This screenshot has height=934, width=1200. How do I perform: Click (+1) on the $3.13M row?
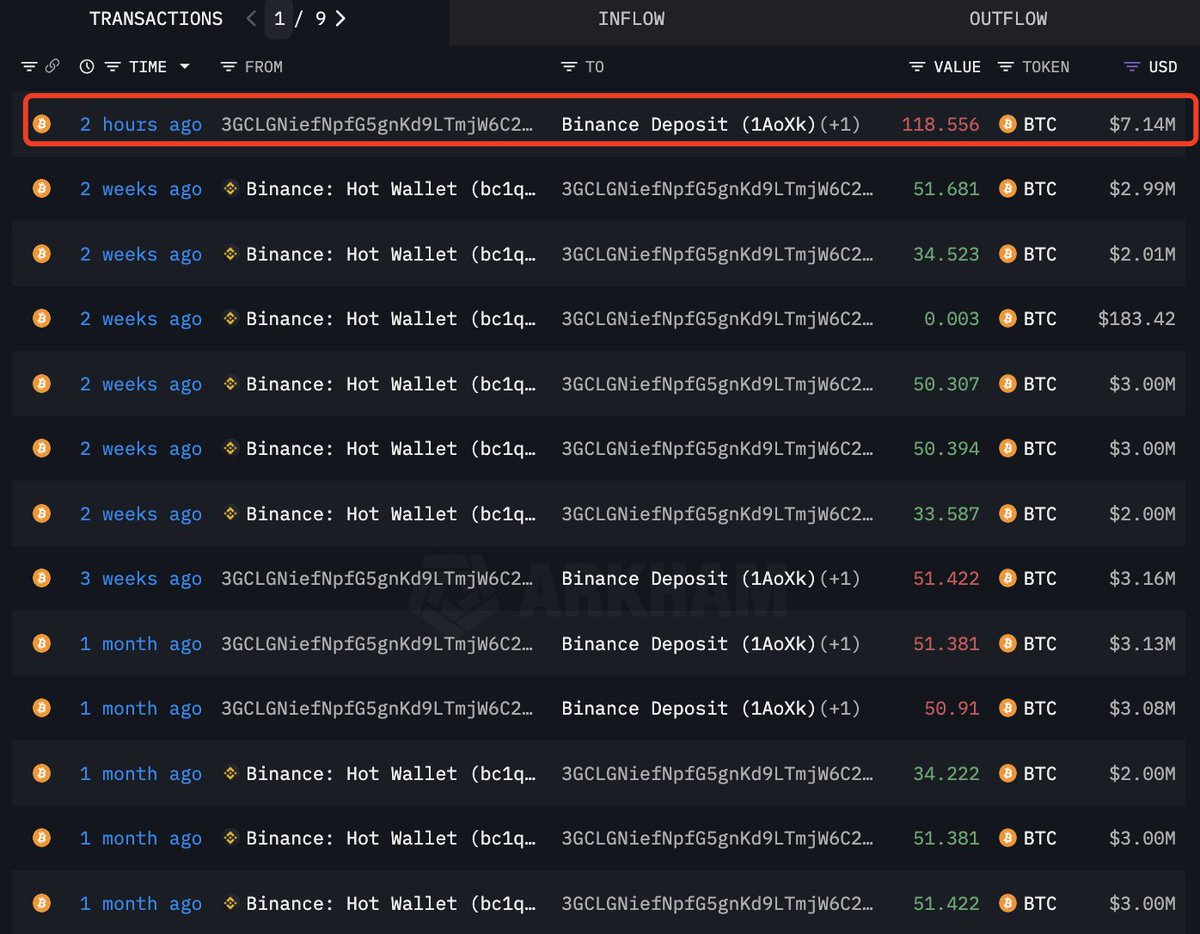(x=840, y=643)
